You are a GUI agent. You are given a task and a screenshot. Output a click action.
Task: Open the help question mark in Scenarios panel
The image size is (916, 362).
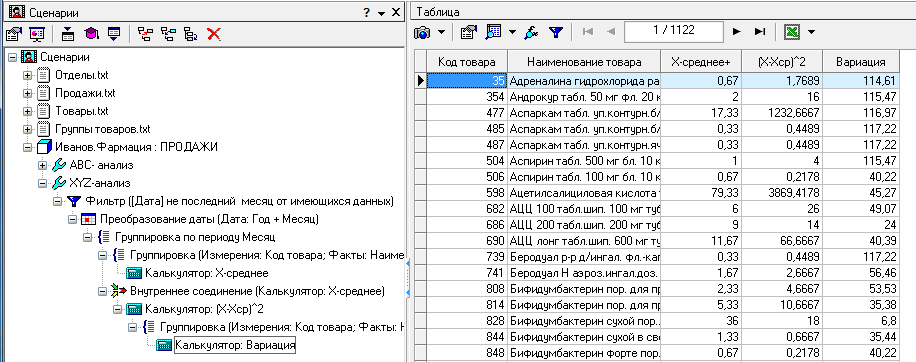point(366,12)
